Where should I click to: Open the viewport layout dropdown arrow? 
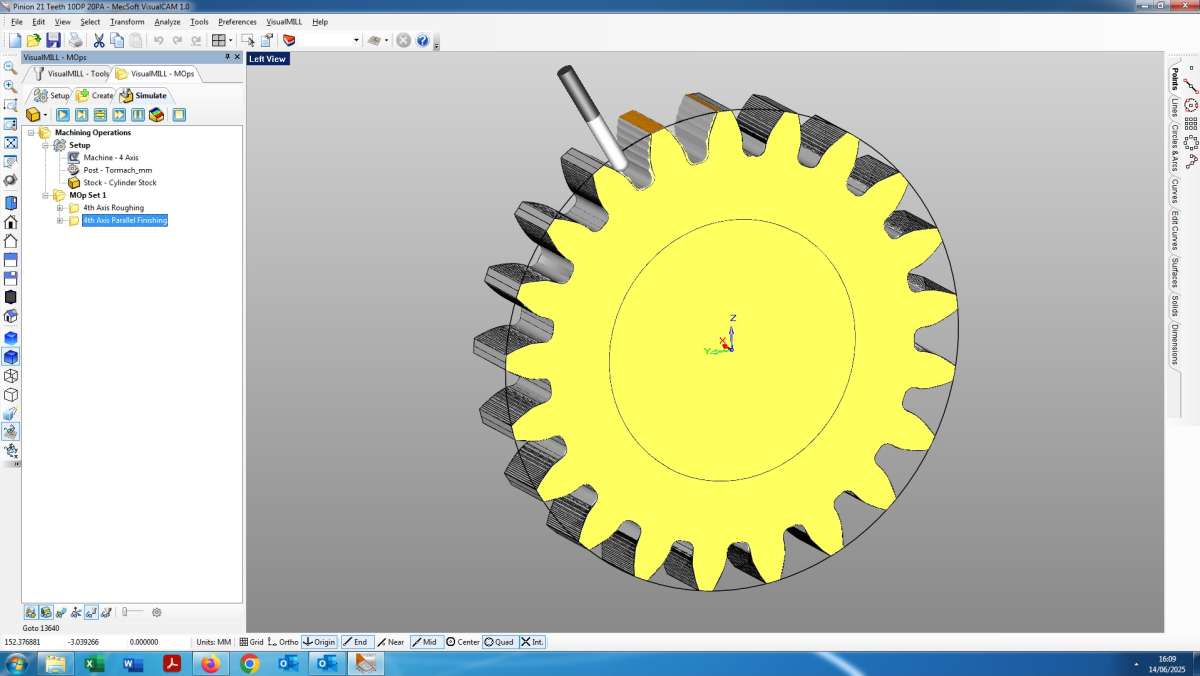(231, 41)
